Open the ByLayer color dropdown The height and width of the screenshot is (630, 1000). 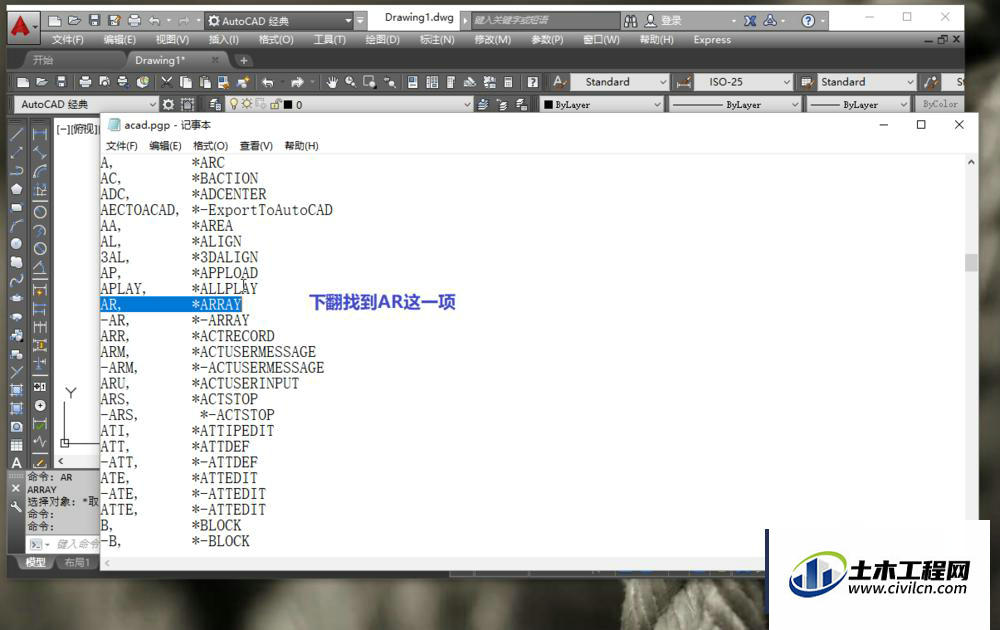coord(601,104)
